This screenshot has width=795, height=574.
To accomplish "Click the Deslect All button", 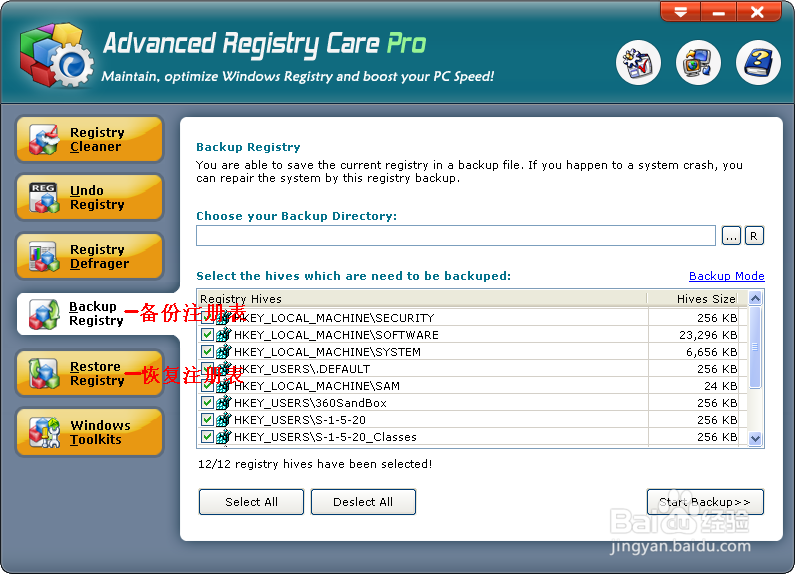I will pos(363,502).
